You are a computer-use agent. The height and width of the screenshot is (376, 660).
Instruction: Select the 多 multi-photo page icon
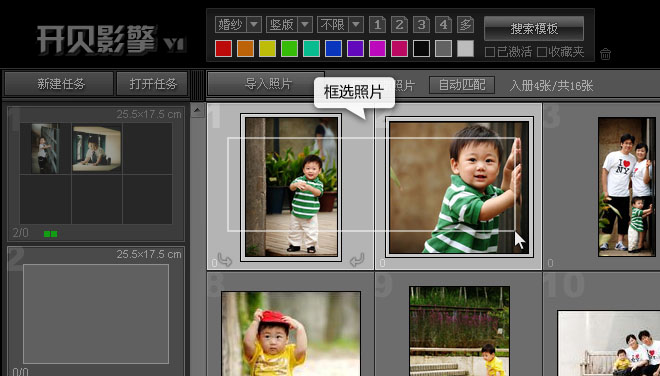coord(466,25)
